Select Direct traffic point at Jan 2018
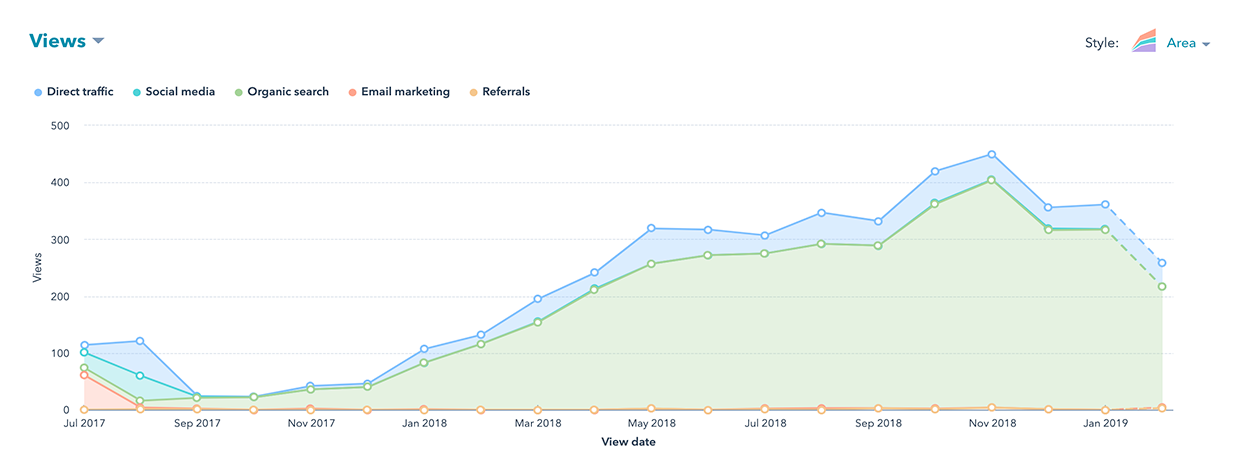 pos(424,349)
